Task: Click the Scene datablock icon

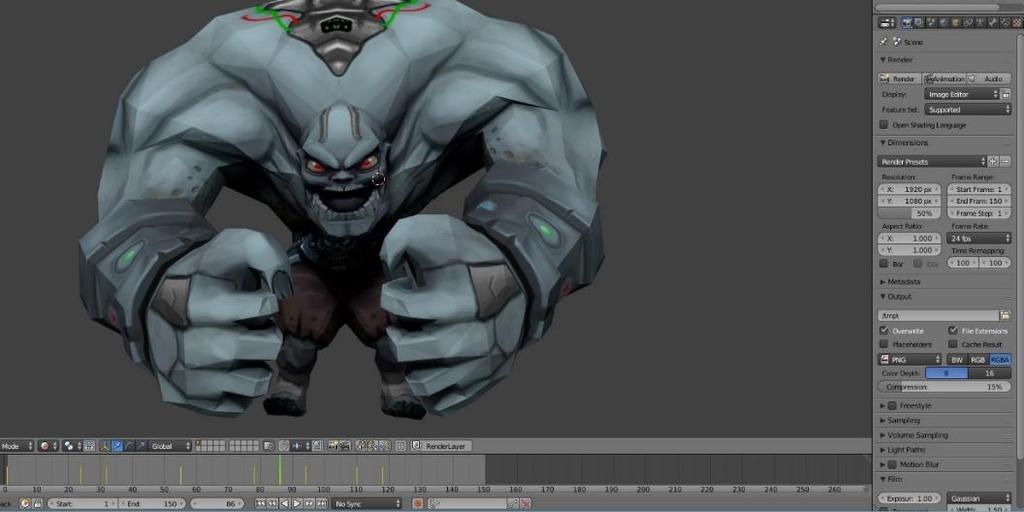Action: (897, 41)
